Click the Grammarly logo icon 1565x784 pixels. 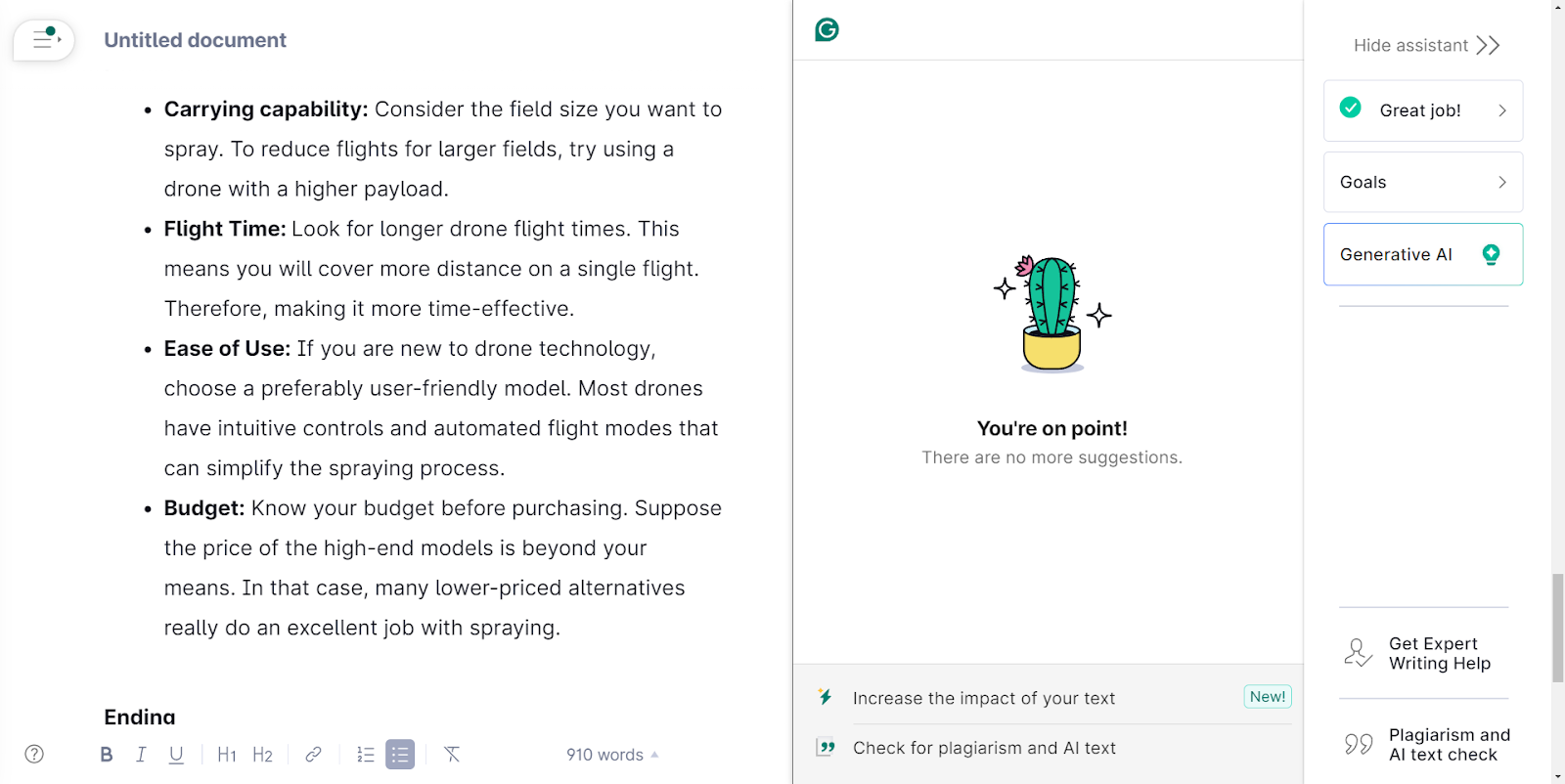click(827, 29)
